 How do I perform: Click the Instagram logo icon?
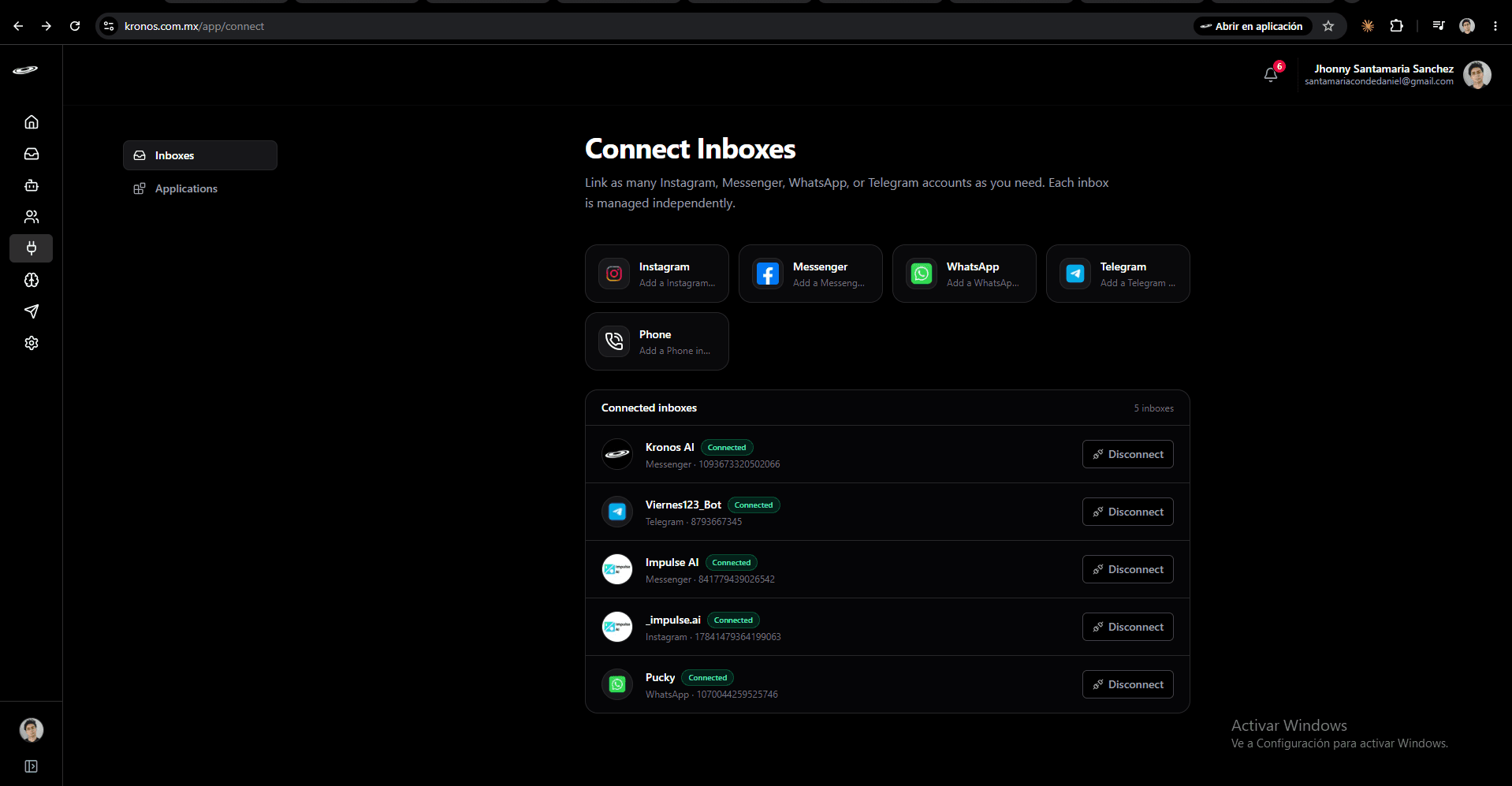(614, 274)
